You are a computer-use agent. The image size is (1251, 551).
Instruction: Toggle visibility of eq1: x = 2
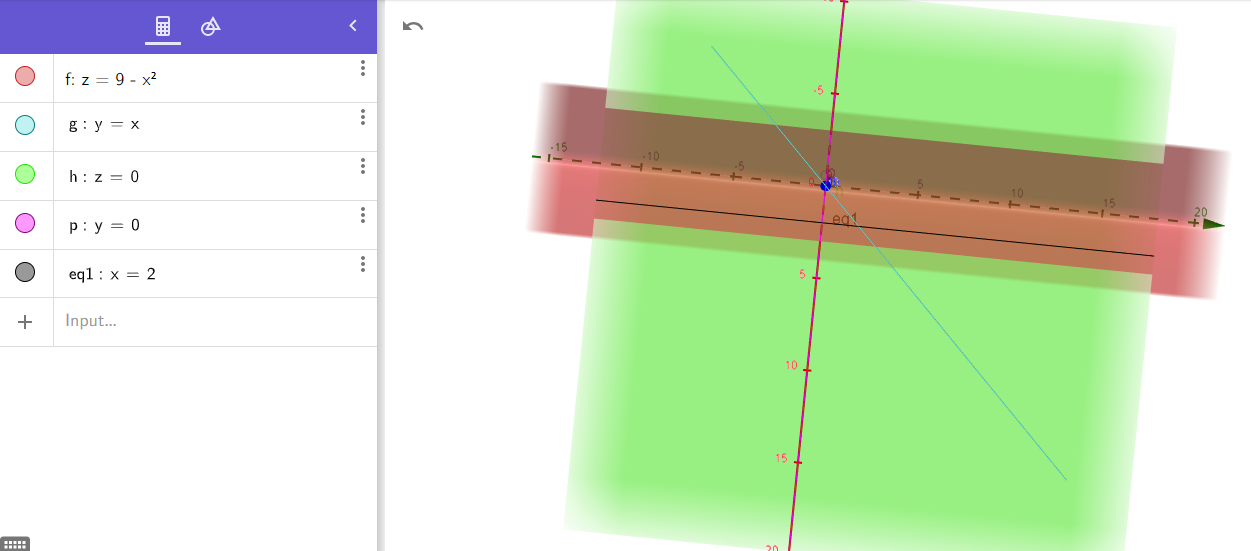tap(26, 272)
